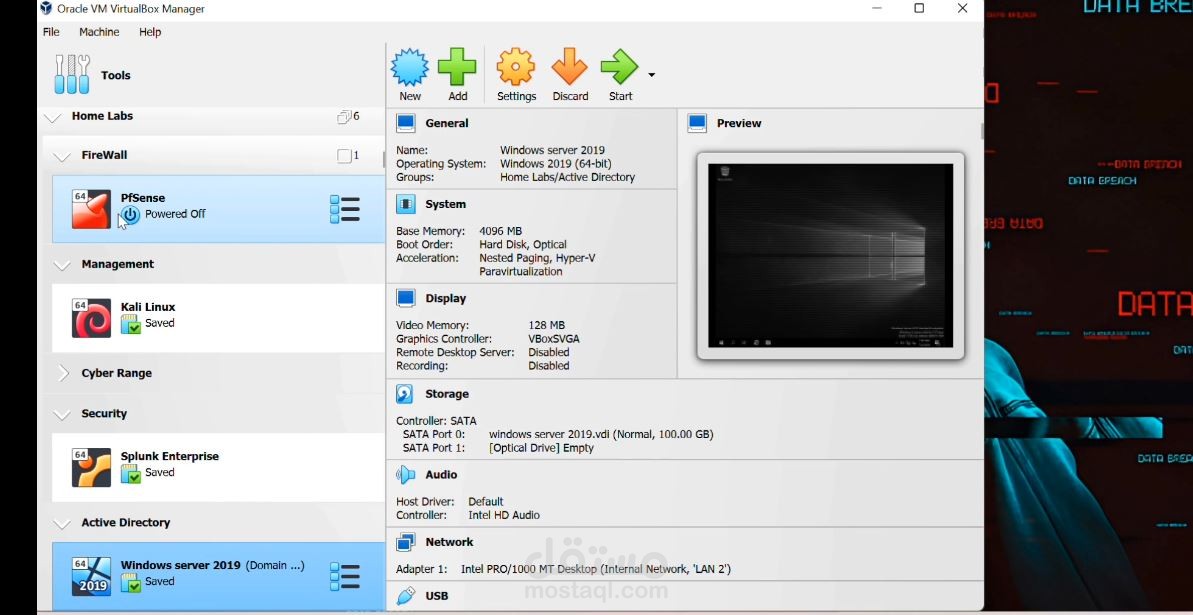Screen dimensions: 1193x615
Task: Click the Add icon in the toolbar
Action: (457, 70)
